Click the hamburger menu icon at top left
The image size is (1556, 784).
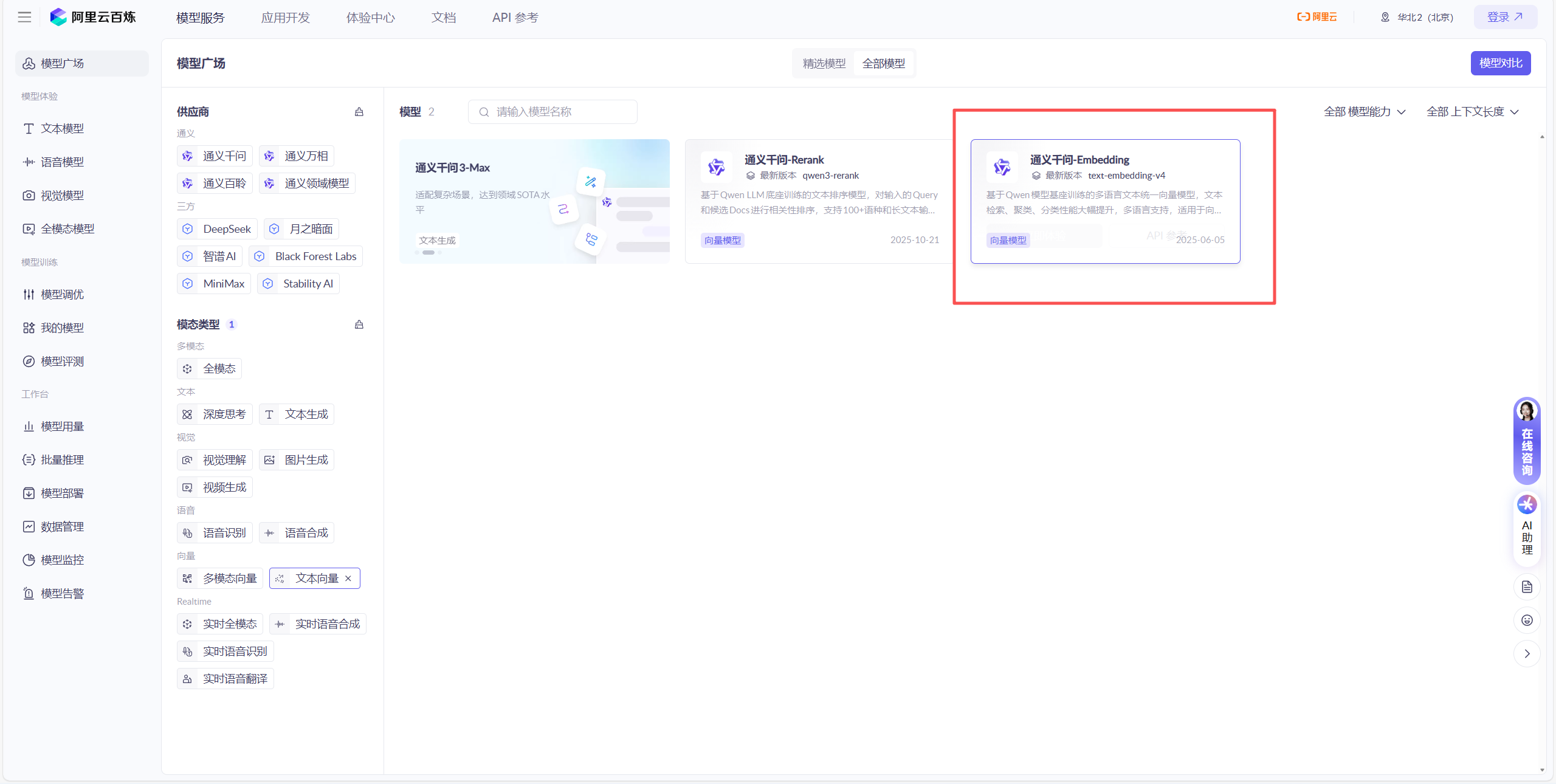pyautogui.click(x=24, y=17)
